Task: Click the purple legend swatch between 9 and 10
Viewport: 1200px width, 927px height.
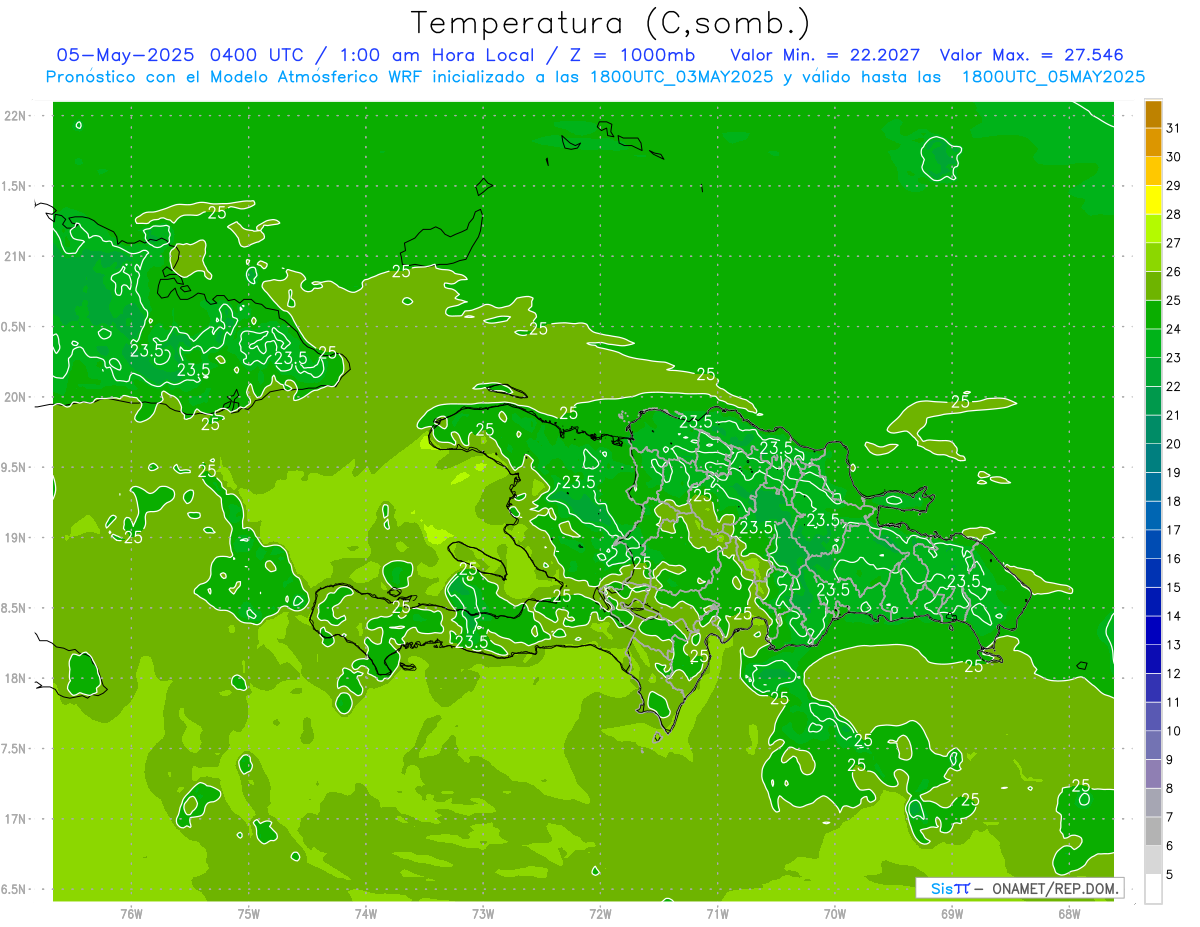Action: pyautogui.click(x=1153, y=745)
